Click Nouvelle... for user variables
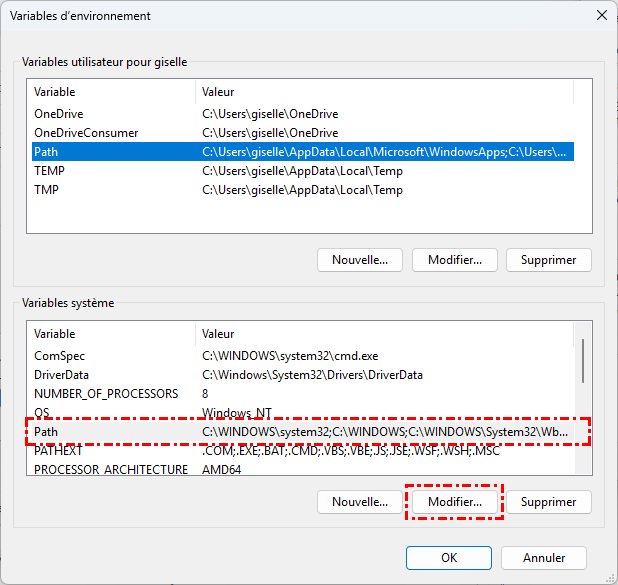This screenshot has height=585, width=618. (x=359, y=260)
